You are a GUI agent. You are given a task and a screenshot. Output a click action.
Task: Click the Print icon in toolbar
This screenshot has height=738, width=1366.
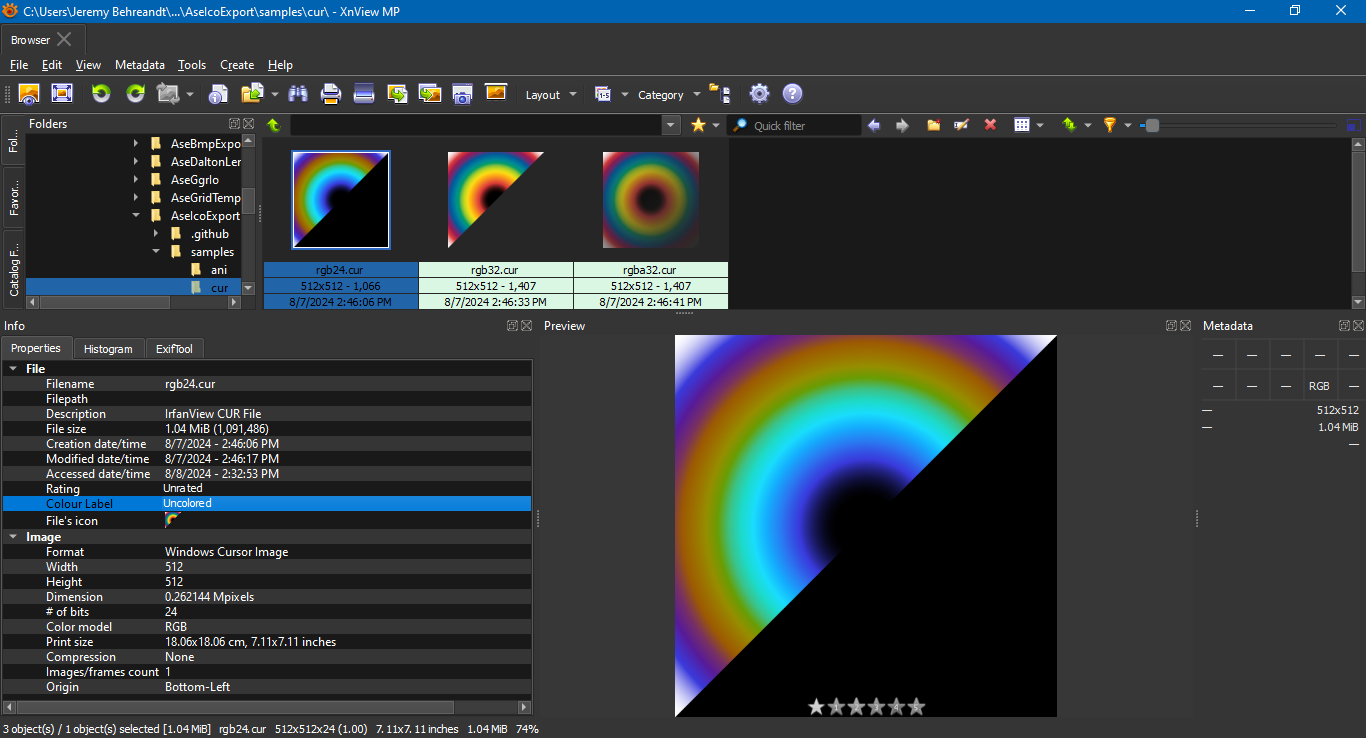(331, 94)
